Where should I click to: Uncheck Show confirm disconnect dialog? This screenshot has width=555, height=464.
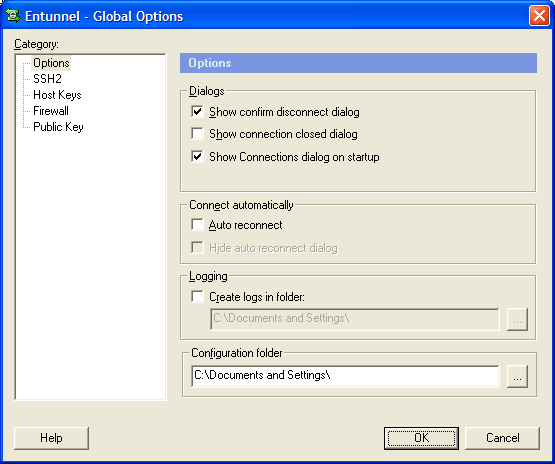tap(197, 111)
